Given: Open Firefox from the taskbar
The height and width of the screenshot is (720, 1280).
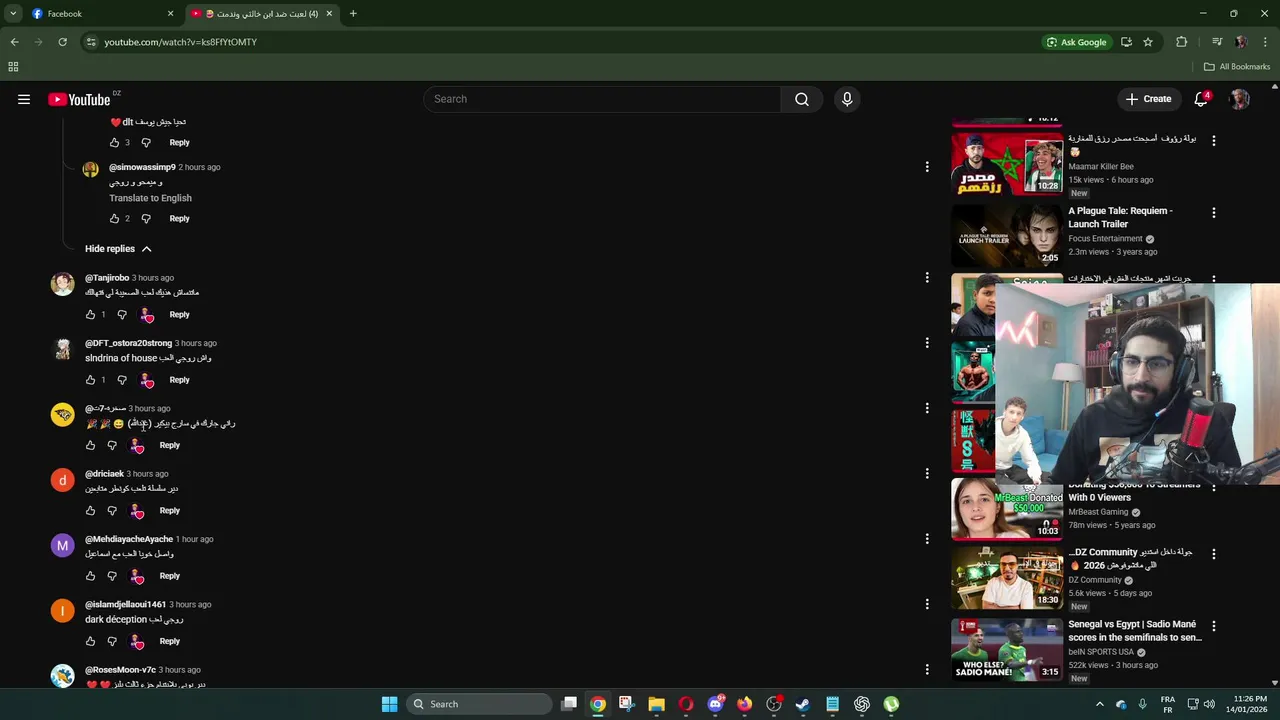Looking at the screenshot, I should tap(744, 704).
